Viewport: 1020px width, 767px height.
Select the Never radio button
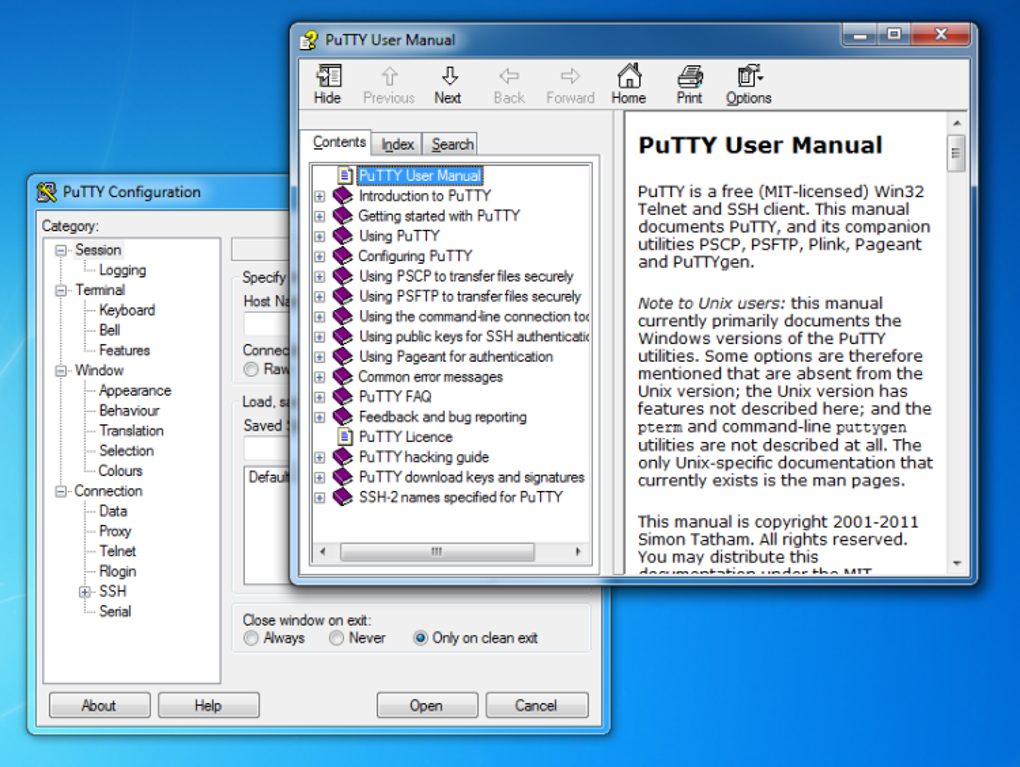pos(336,638)
